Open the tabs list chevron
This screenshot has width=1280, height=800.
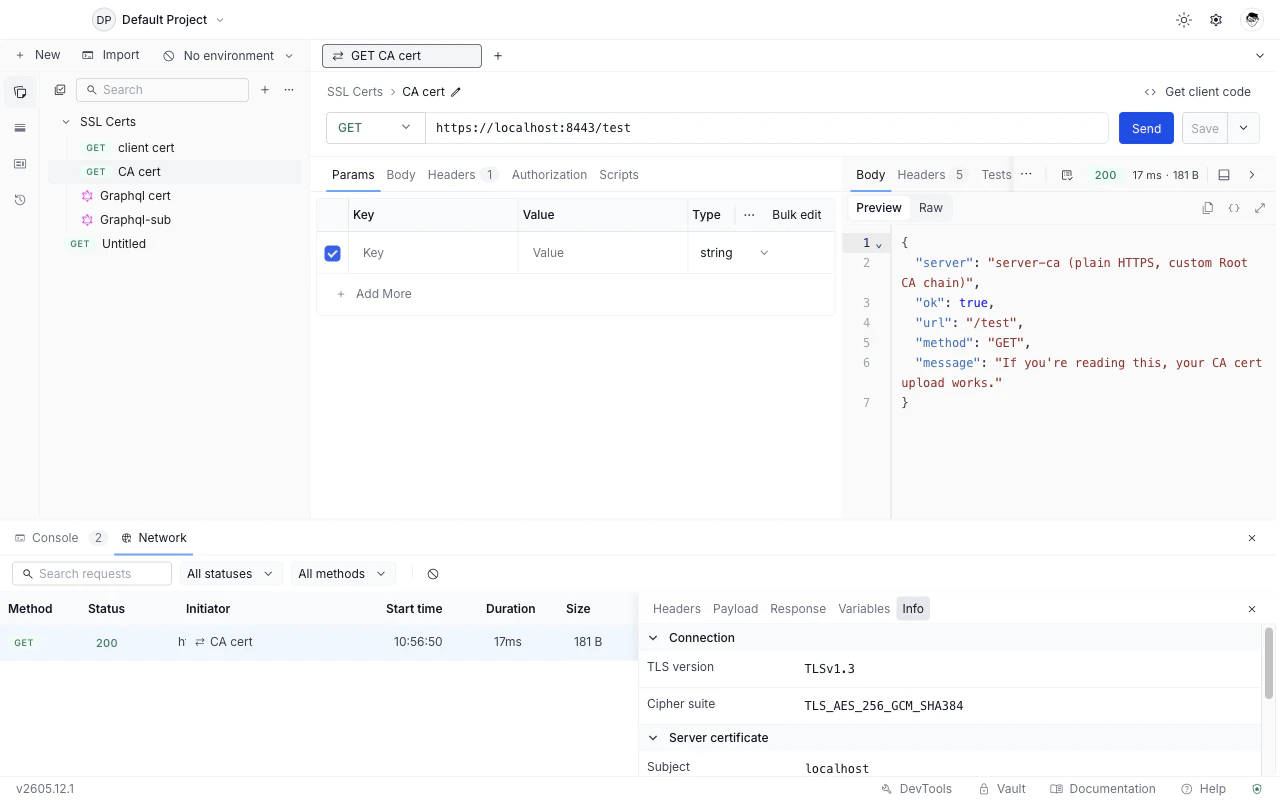[1260, 56]
